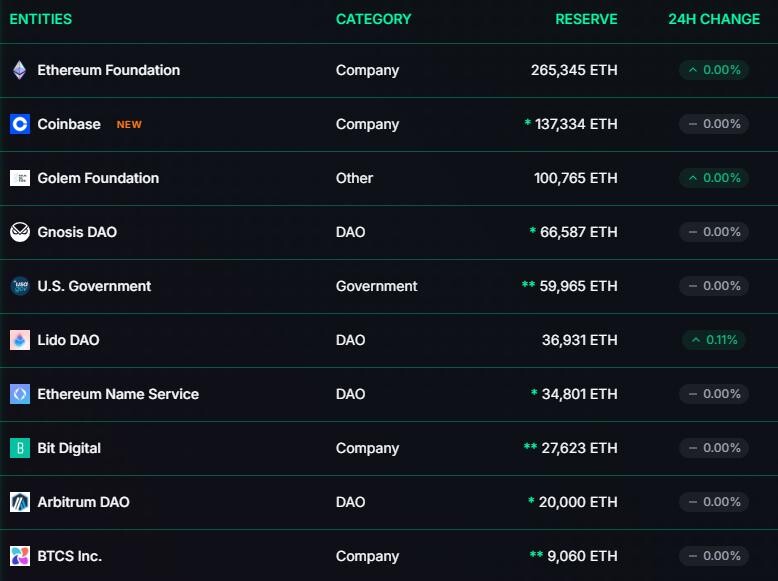Click the Company category in BTCS Inc. row

click(x=367, y=557)
